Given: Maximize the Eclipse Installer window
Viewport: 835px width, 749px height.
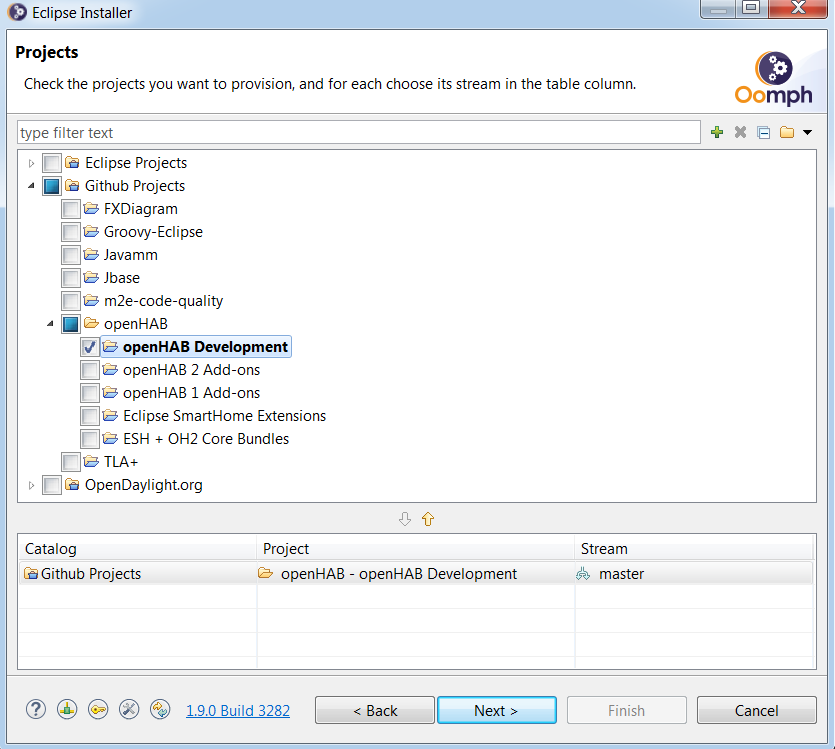Looking at the screenshot, I should pyautogui.click(x=751, y=8).
